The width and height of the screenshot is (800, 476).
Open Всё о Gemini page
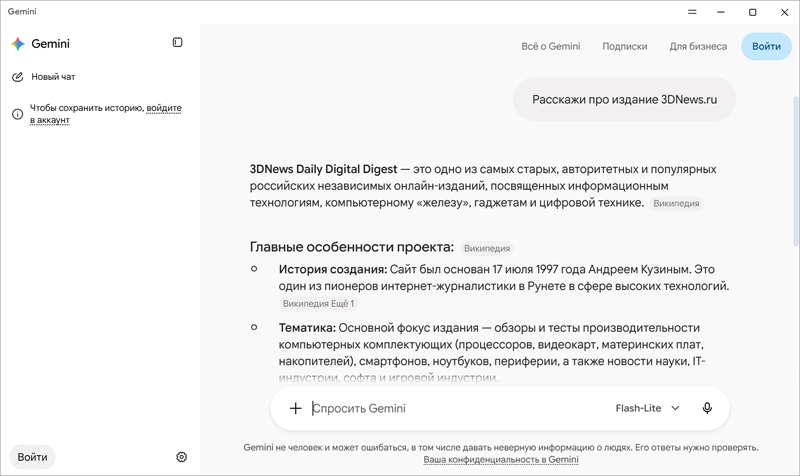551,46
